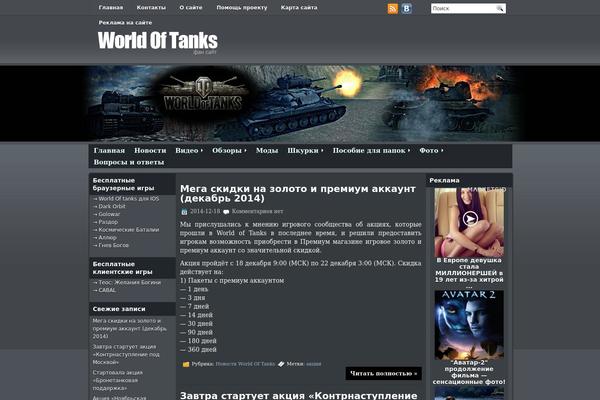
Task: Open Теос: Желания Богини link
Action: (x=130, y=282)
